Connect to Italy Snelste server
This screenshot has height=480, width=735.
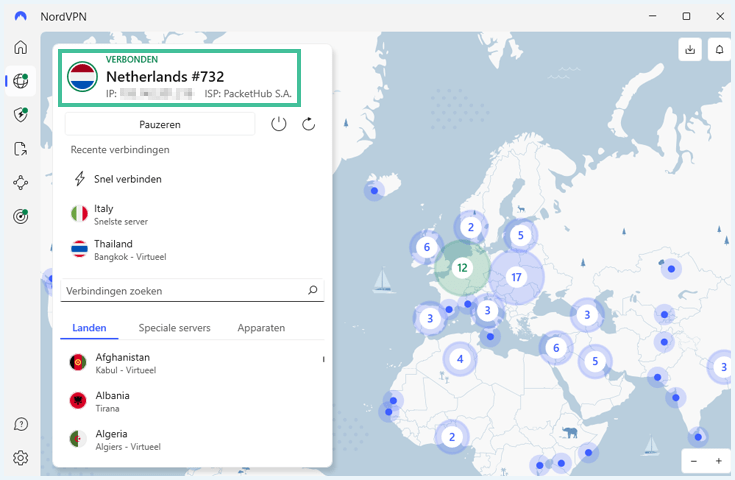192,214
